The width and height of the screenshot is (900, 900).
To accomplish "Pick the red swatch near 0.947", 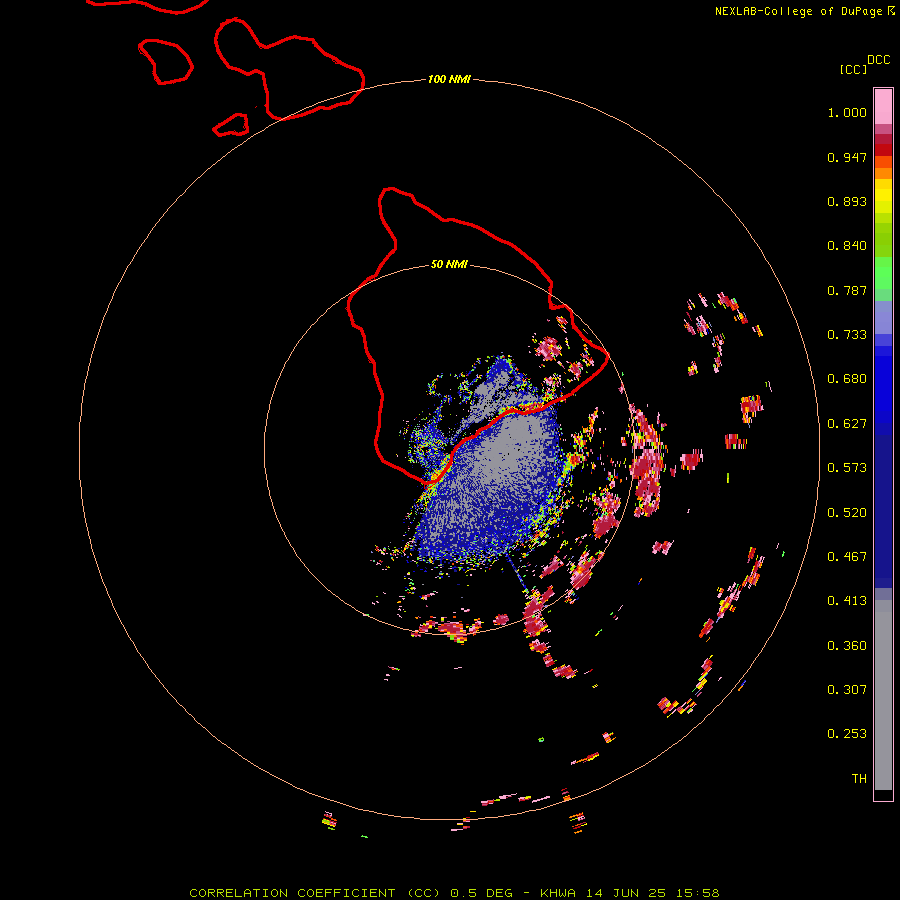I will click(x=883, y=150).
